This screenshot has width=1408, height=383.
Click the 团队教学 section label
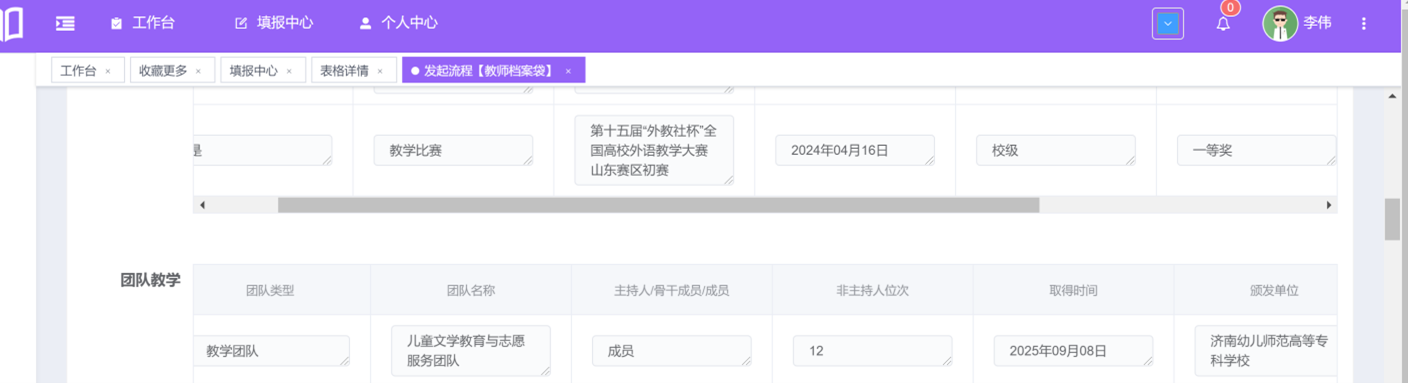tap(151, 280)
